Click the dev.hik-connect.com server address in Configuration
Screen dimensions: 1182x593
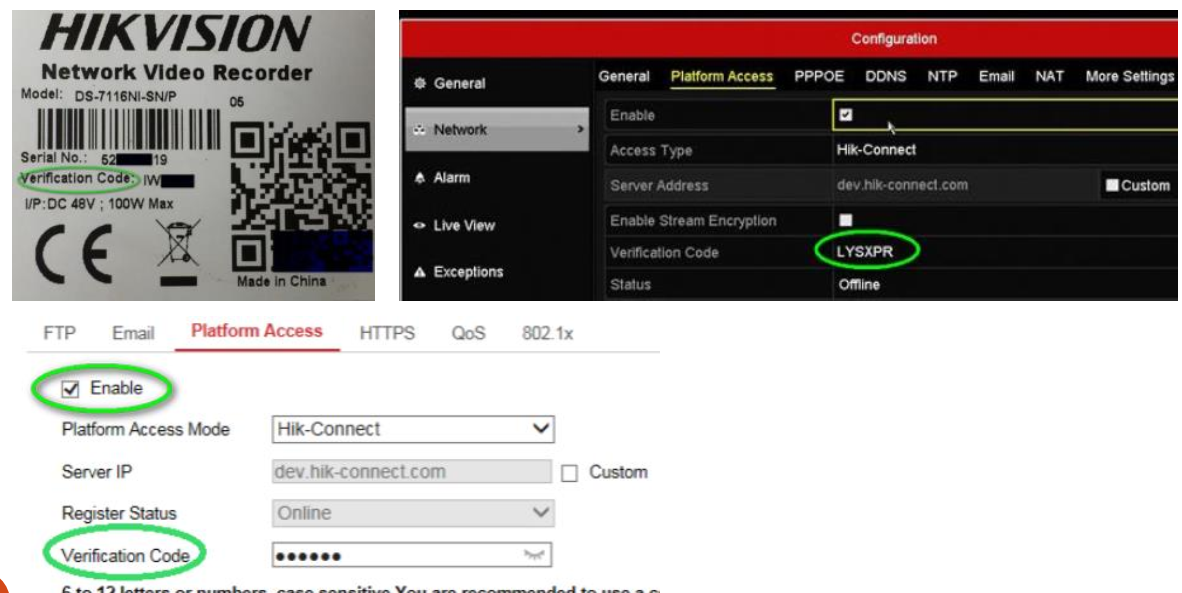[x=902, y=185]
